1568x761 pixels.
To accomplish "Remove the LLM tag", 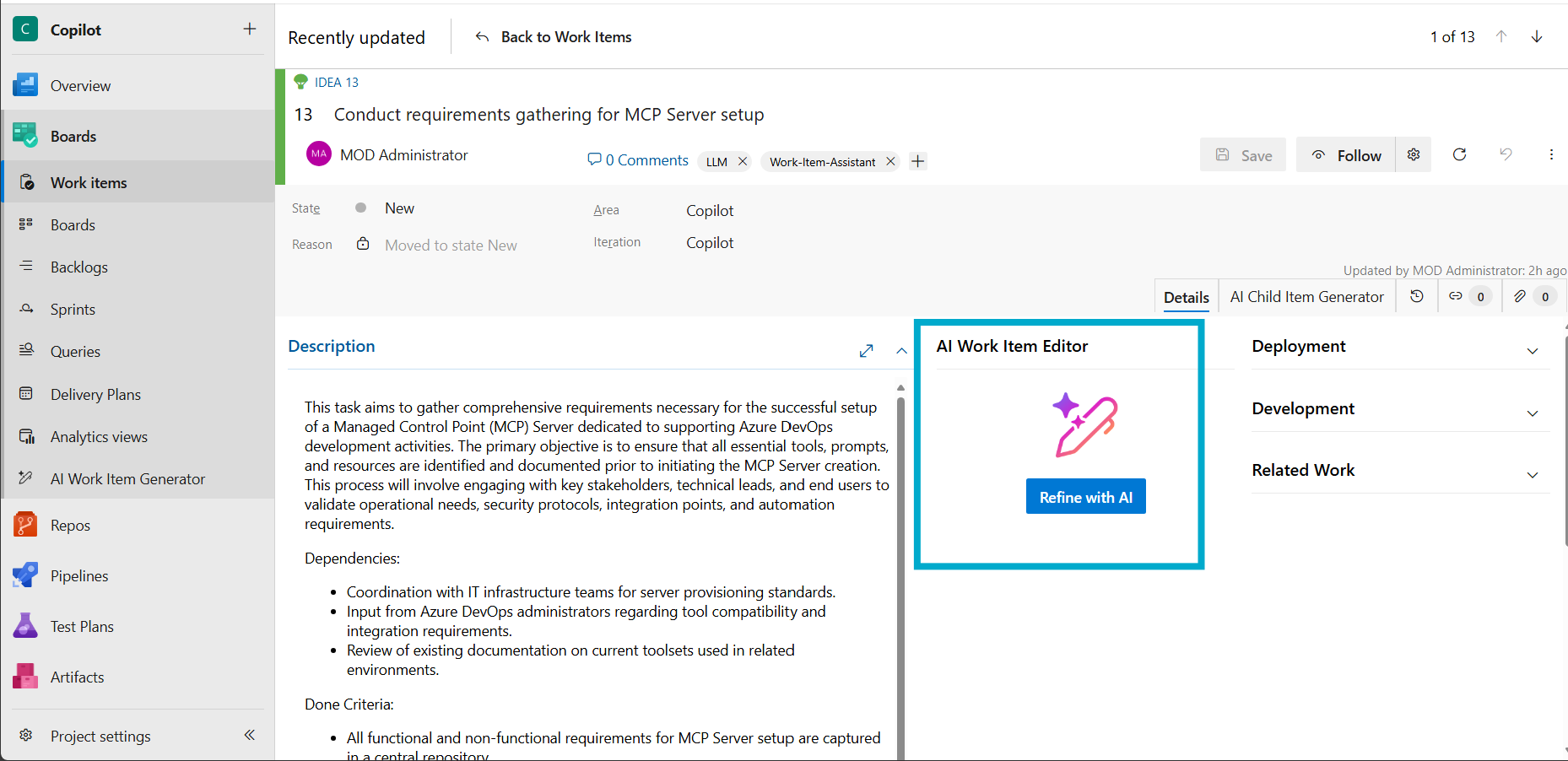I will [x=743, y=161].
